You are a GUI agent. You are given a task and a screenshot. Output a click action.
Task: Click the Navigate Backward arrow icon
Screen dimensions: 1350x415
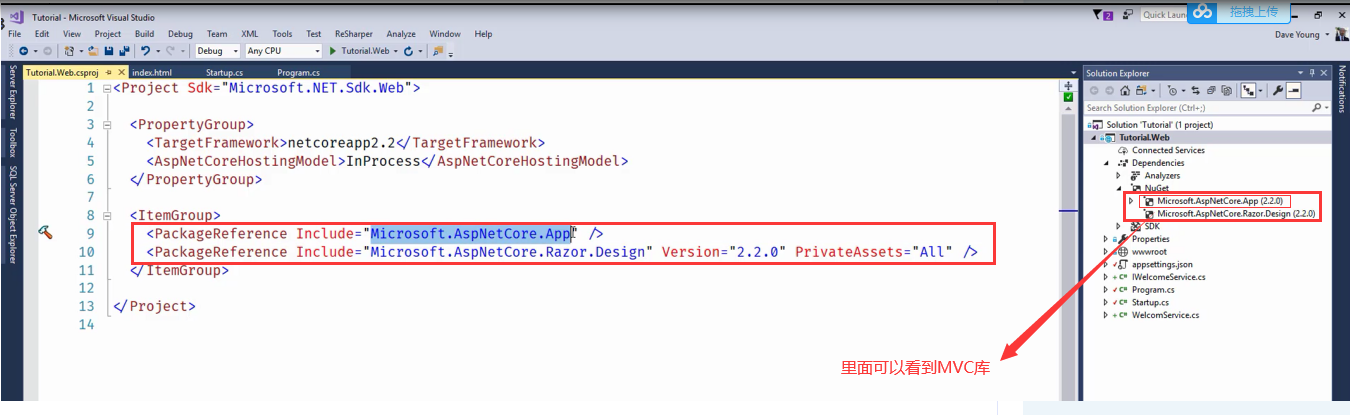click(23, 51)
